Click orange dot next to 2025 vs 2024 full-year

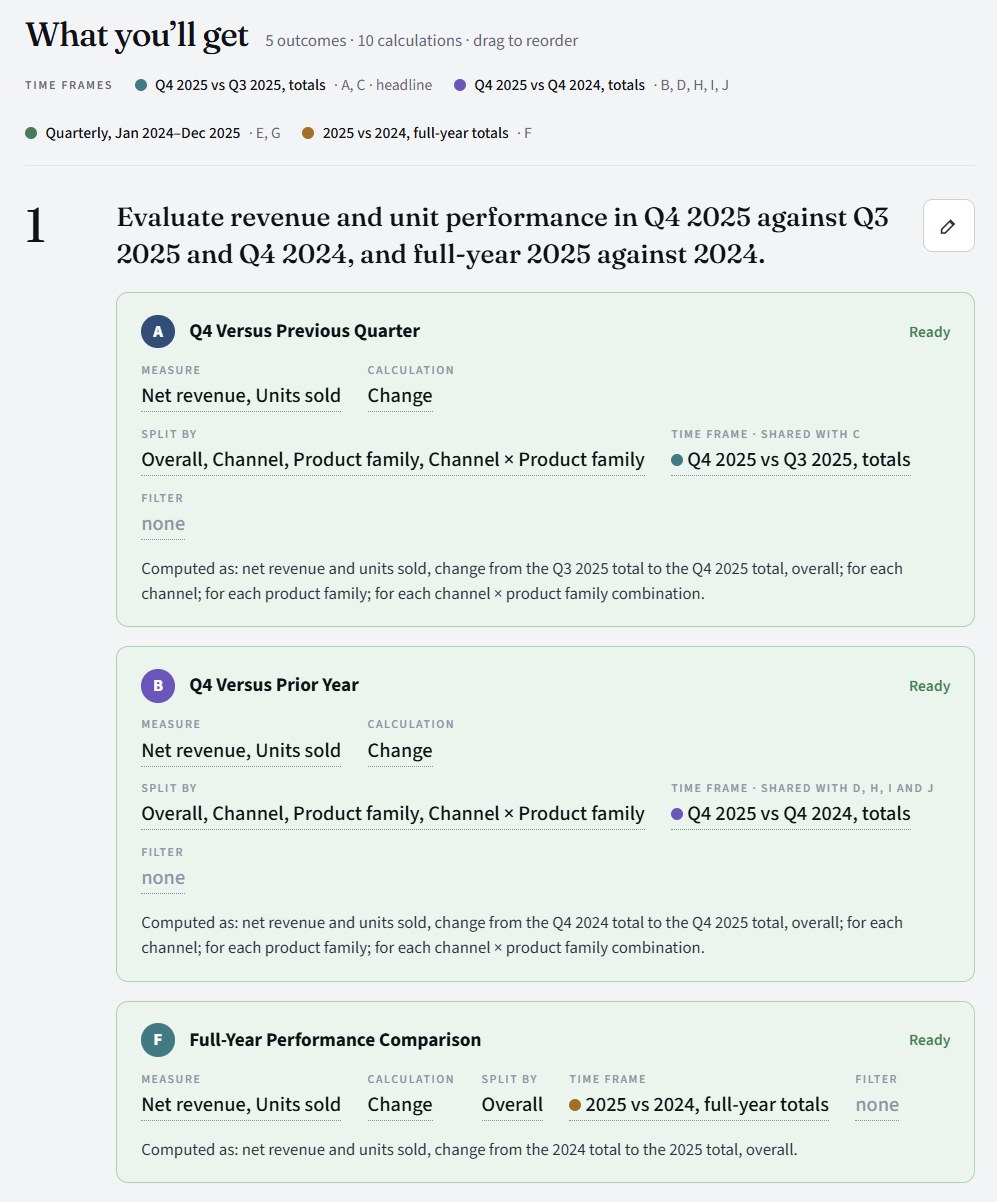pyautogui.click(x=309, y=133)
